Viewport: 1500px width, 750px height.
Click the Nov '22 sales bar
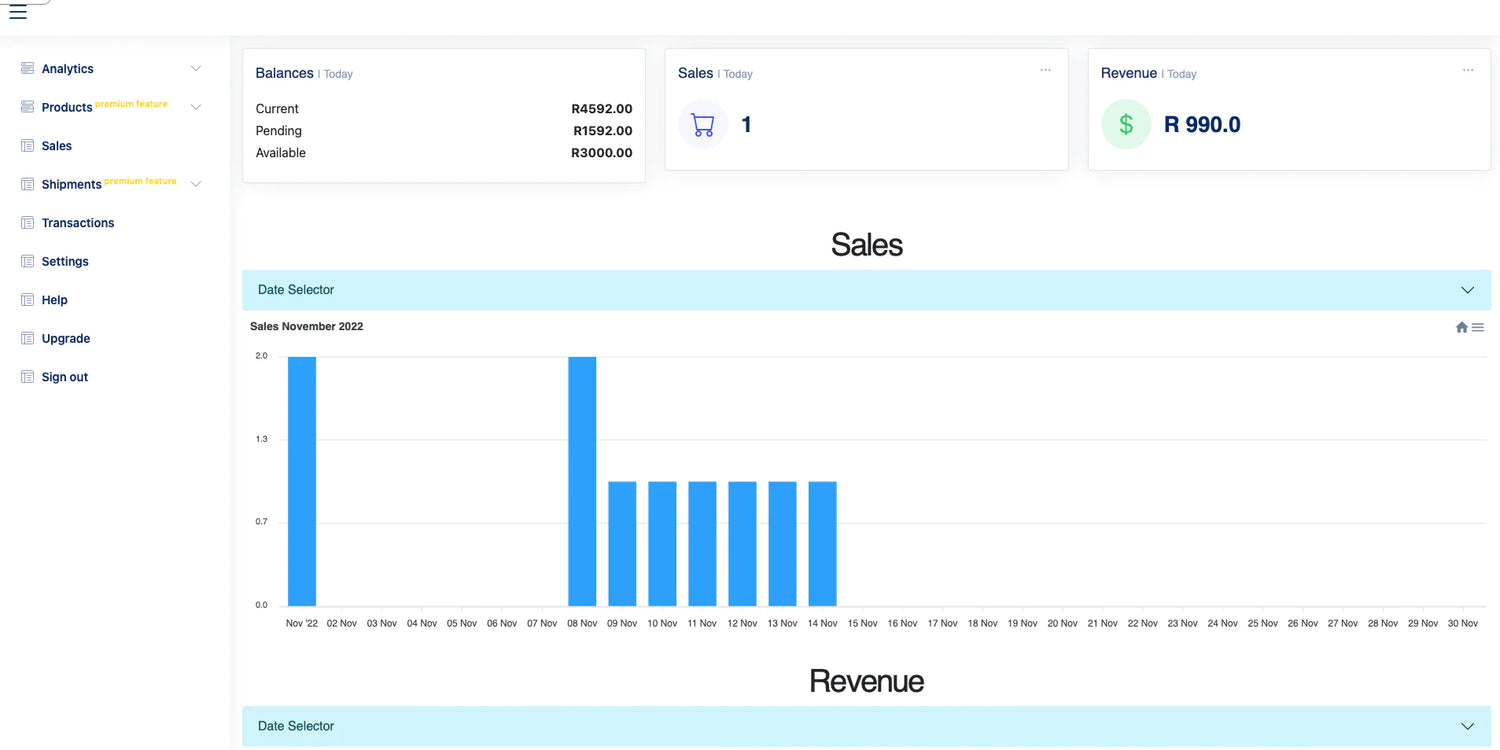(302, 481)
